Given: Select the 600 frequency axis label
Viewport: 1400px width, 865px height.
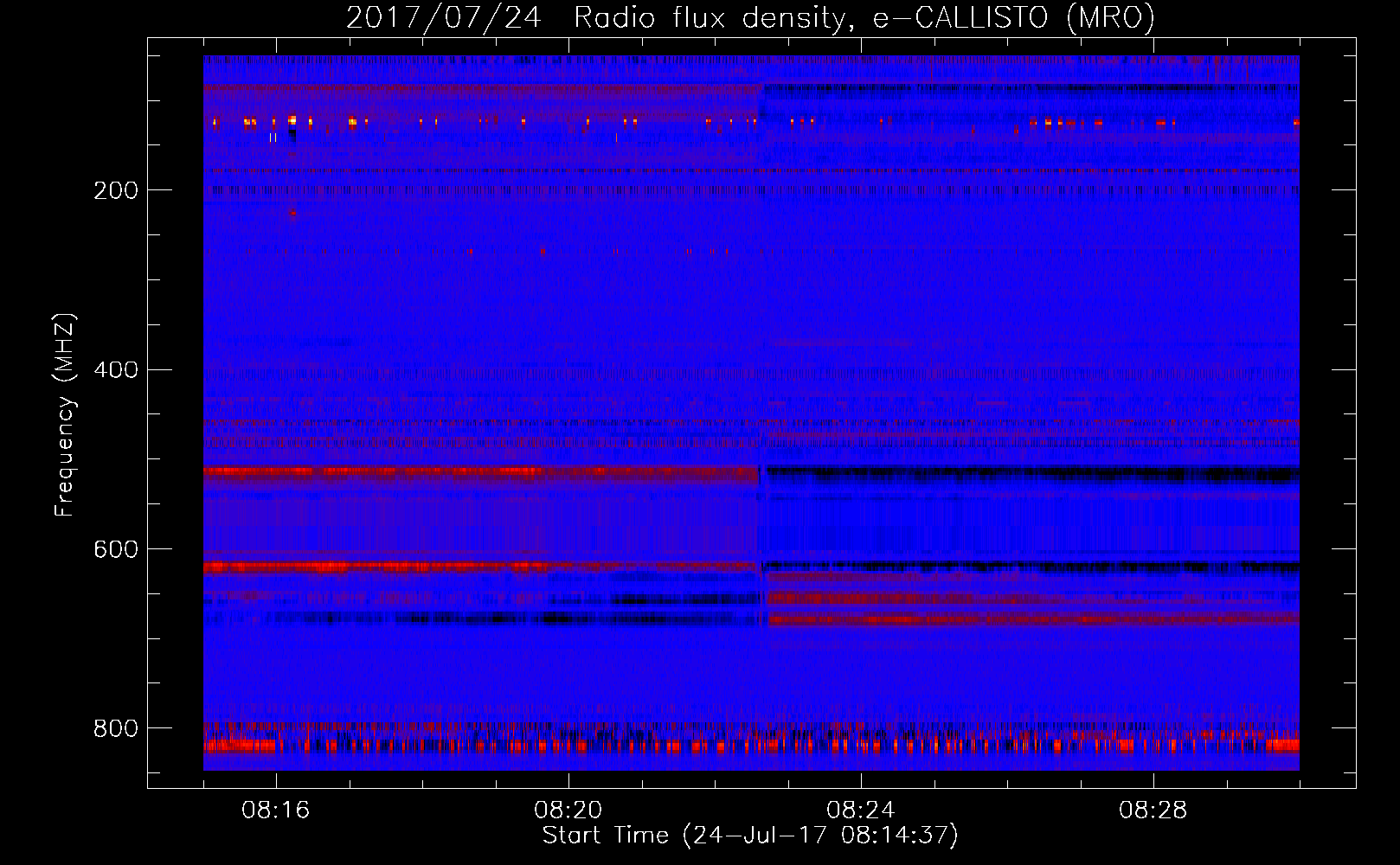Looking at the screenshot, I should 116,550.
